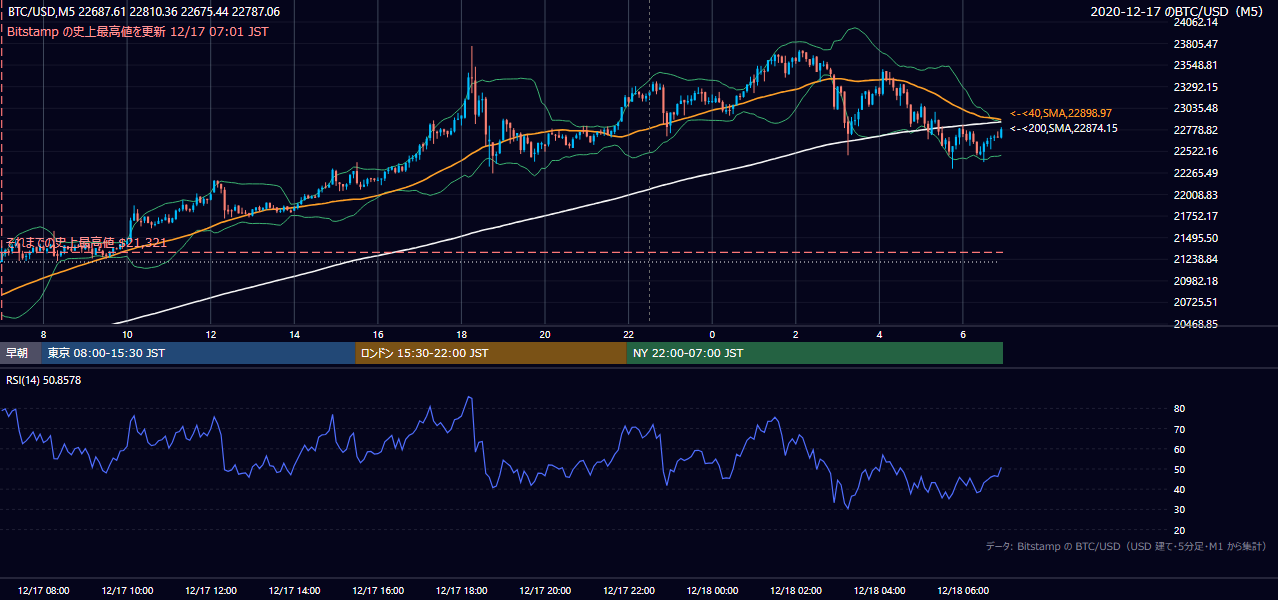Click the date label 12/18 00:00
This screenshot has height=600, width=1278.
712,591
